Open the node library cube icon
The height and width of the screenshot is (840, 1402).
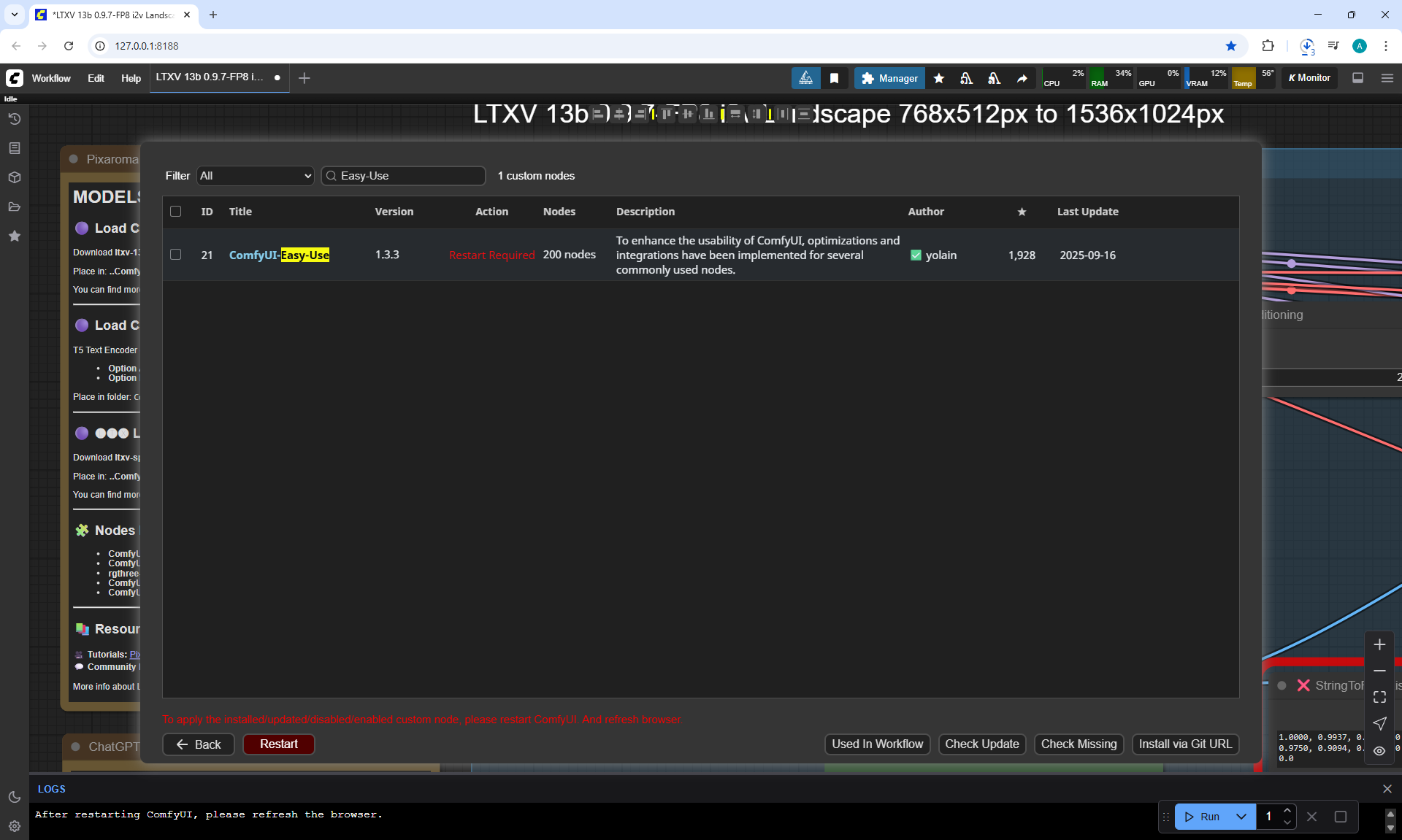point(14,177)
